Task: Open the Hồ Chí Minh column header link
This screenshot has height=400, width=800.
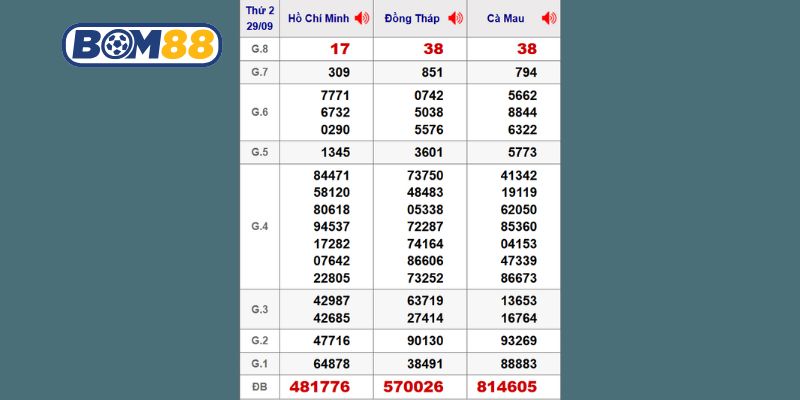Action: pyautogui.click(x=318, y=18)
